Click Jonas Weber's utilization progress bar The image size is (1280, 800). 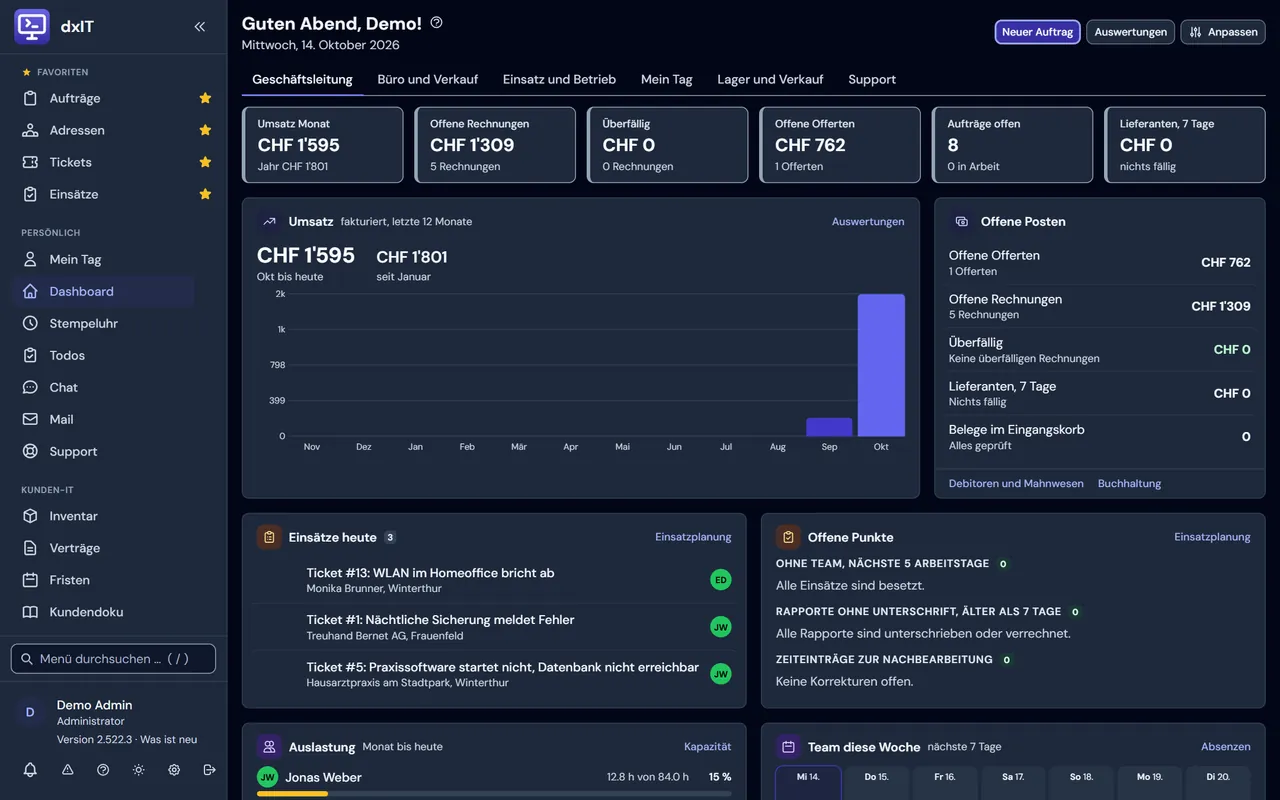tap(494, 794)
